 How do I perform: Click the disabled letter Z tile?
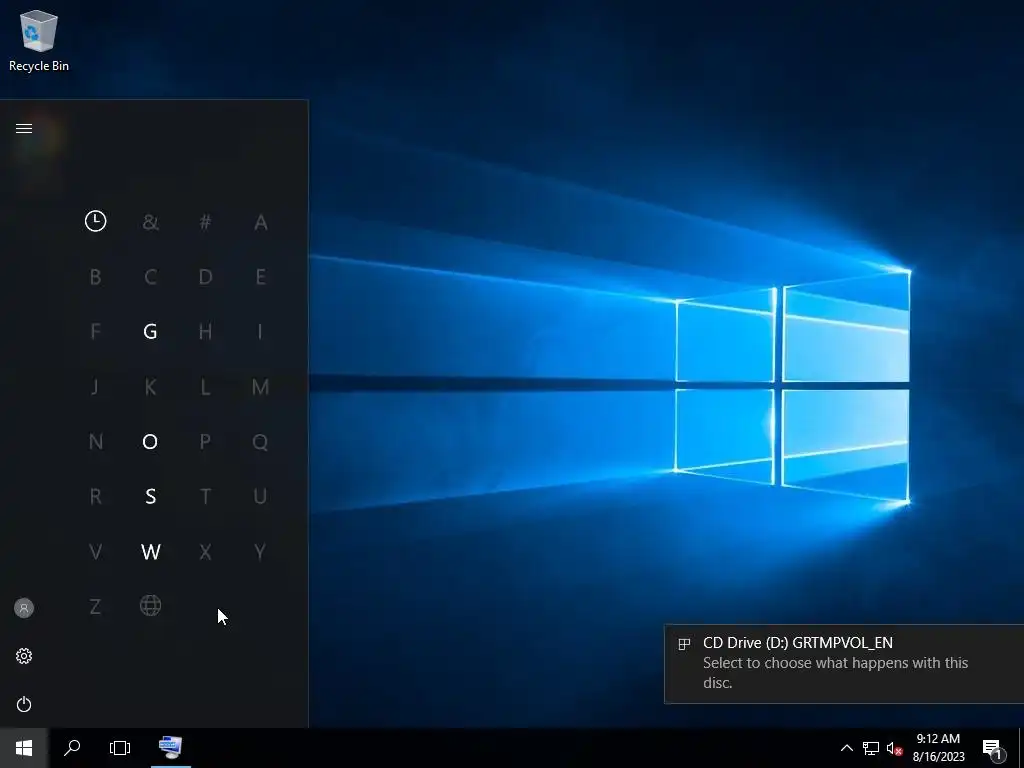(95, 607)
